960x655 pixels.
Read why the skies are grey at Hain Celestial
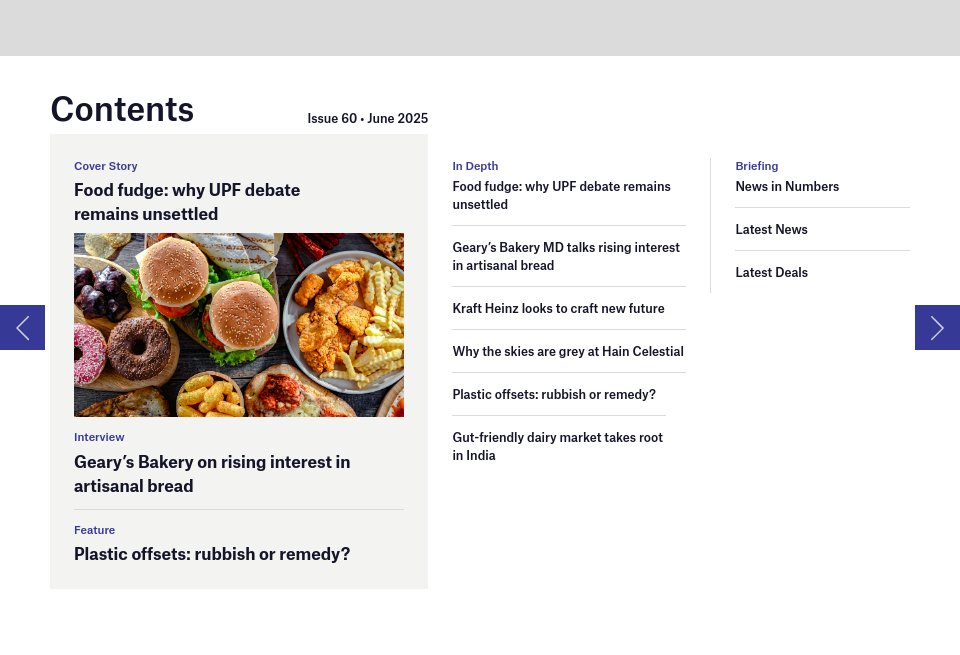click(568, 351)
